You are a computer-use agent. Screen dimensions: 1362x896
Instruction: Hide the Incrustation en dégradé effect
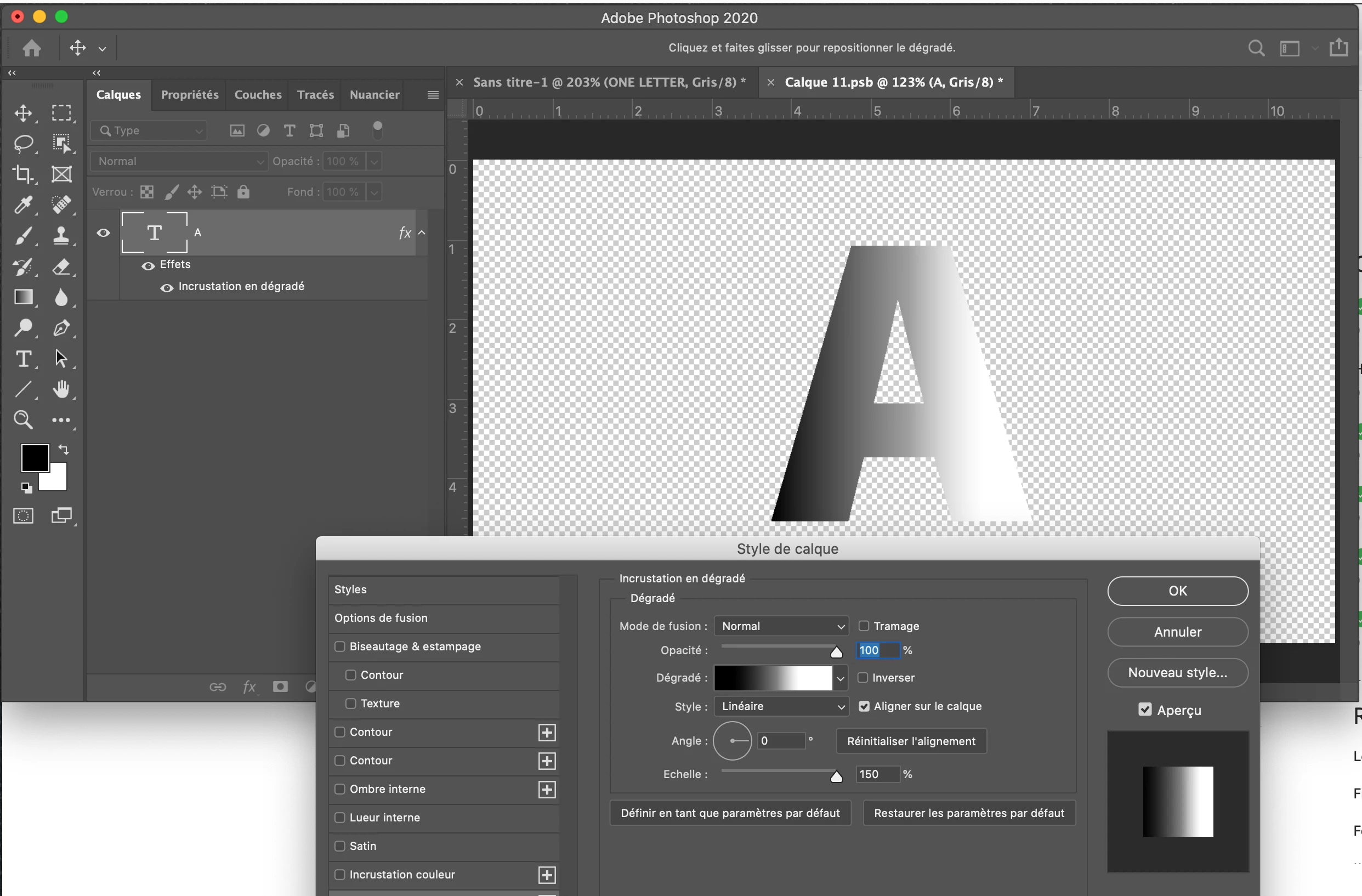click(167, 288)
